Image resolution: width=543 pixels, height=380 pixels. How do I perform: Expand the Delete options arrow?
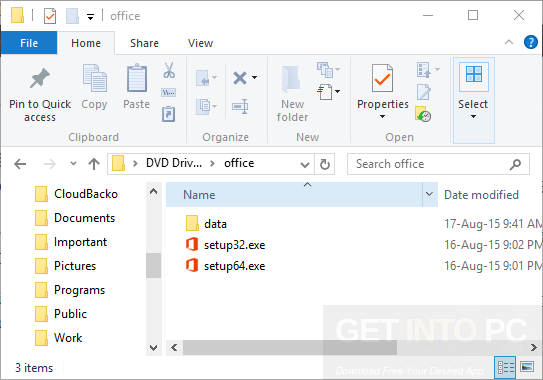(x=254, y=77)
